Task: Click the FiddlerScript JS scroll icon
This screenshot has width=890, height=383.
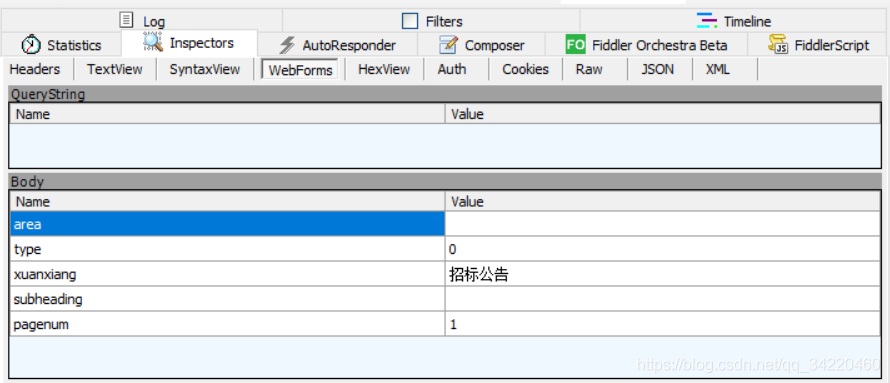Action: point(779,44)
